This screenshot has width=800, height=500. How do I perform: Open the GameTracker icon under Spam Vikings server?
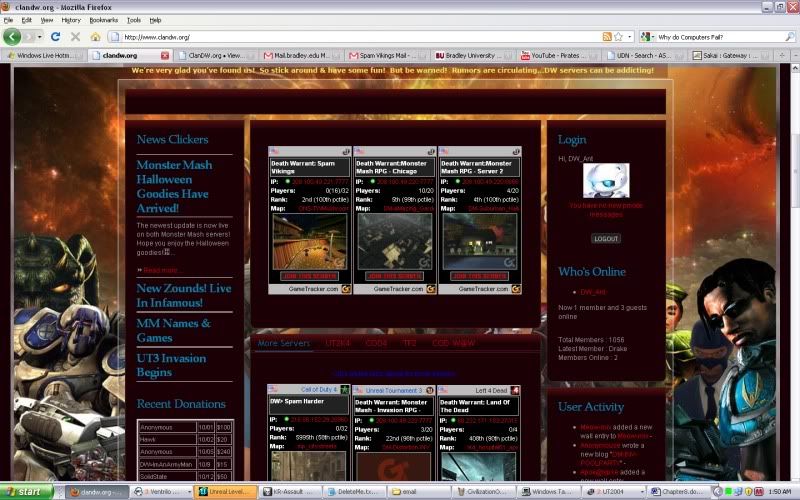(346, 289)
